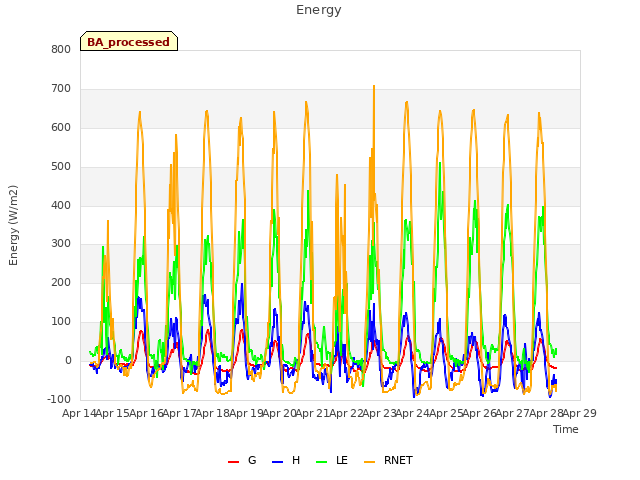Image resolution: width=640 pixels, height=480 pixels.
Task: Select the LE legend label
Action: click(342, 460)
